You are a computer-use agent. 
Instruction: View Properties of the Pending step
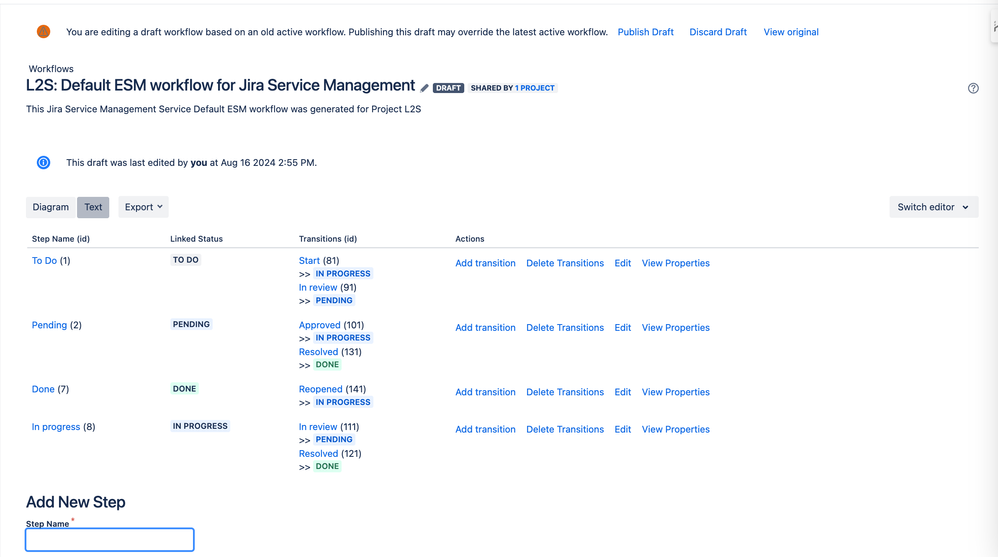tap(675, 327)
